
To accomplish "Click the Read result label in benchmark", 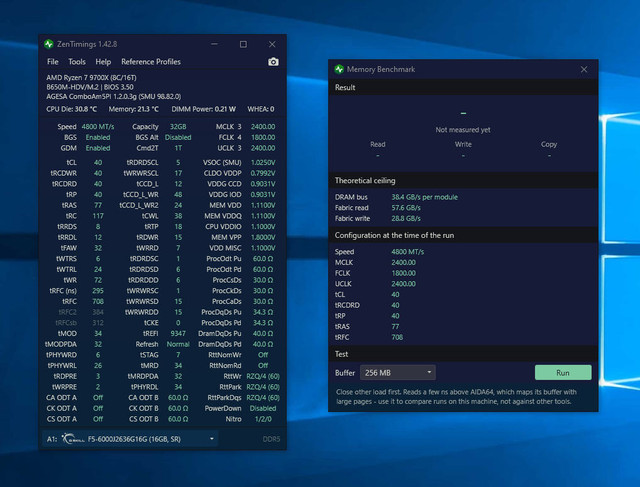I will pos(378,144).
